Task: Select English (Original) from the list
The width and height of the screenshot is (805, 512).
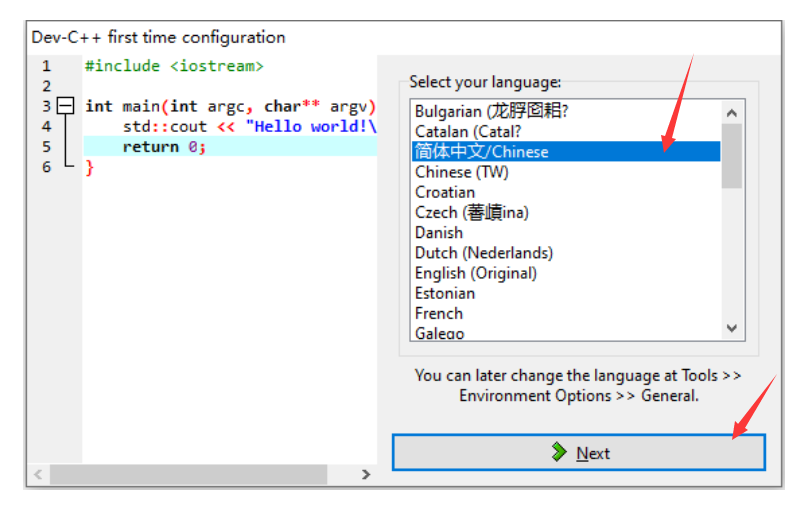Action: pyautogui.click(x=476, y=273)
